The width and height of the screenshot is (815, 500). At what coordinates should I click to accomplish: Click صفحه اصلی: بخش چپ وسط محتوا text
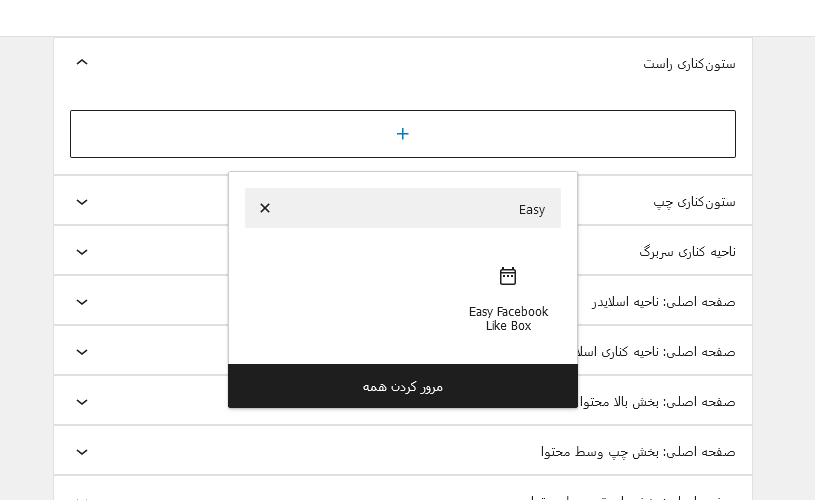click(638, 452)
